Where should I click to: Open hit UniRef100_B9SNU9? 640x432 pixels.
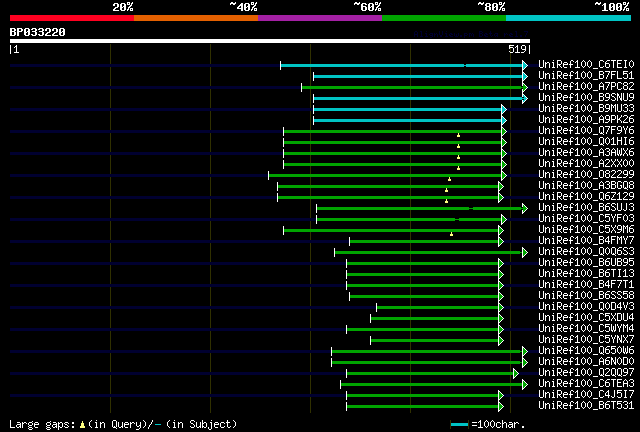(x=586, y=97)
